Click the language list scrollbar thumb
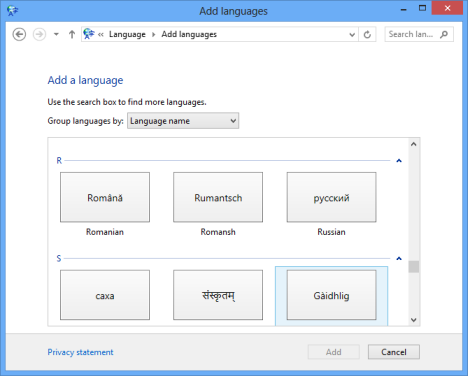This screenshot has height=376, width=468. 414,267
